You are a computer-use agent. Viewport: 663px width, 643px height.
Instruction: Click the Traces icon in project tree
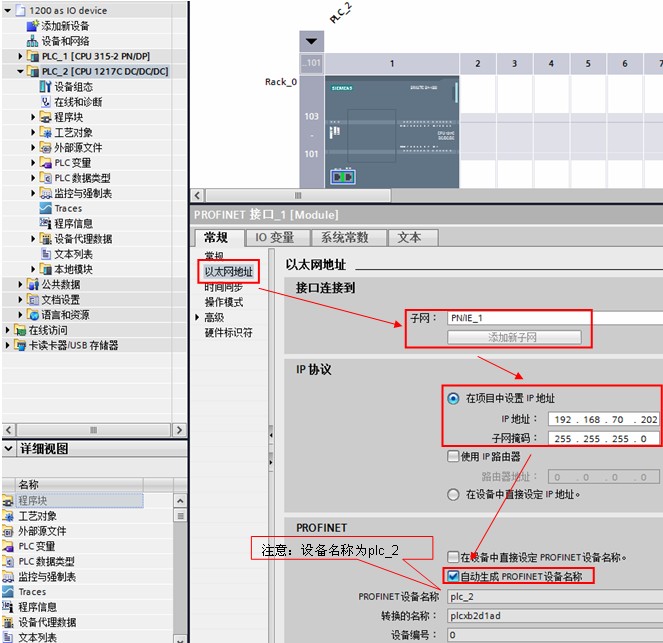click(45, 208)
